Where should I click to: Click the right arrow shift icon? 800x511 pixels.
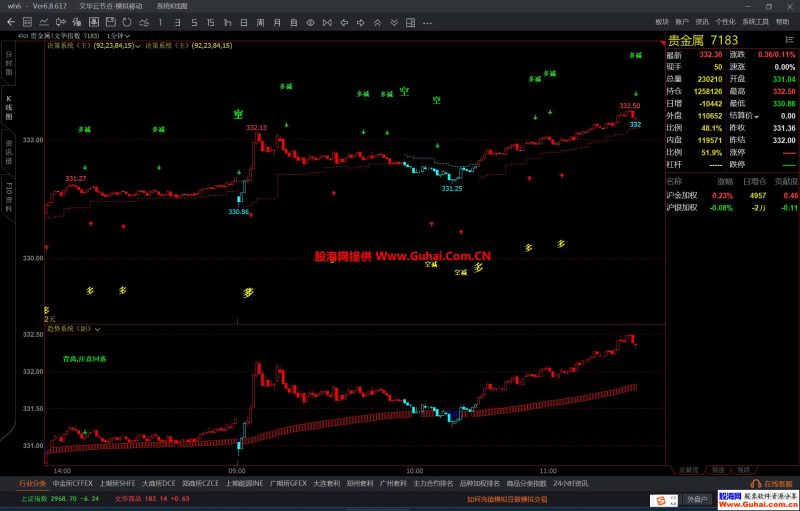[x=361, y=22]
